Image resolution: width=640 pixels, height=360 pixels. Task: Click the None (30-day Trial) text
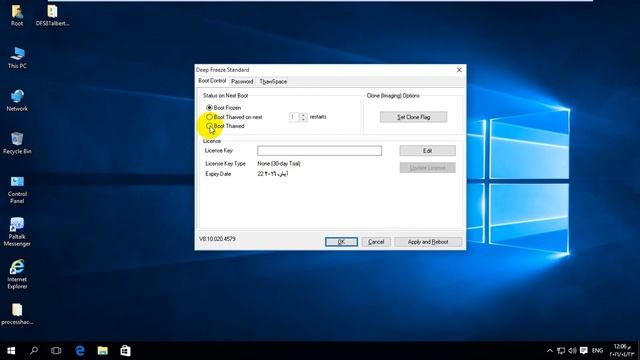279,163
